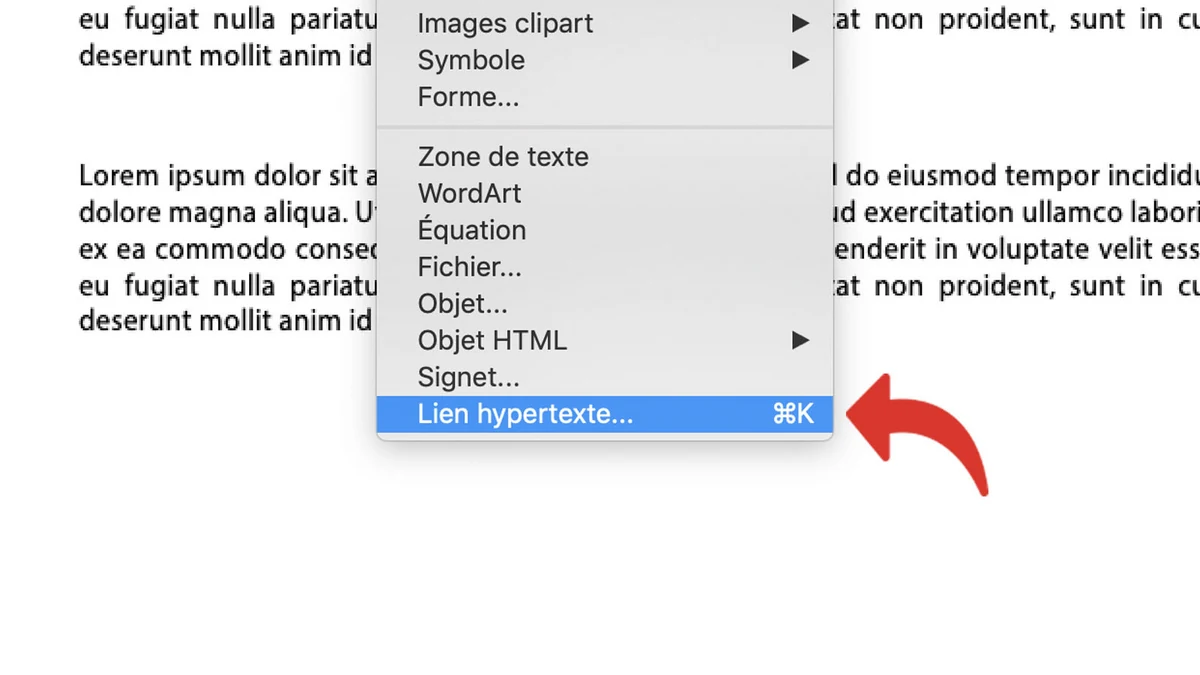Open the Fichier... dialog
This screenshot has height=675, width=1200.
[x=470, y=267]
